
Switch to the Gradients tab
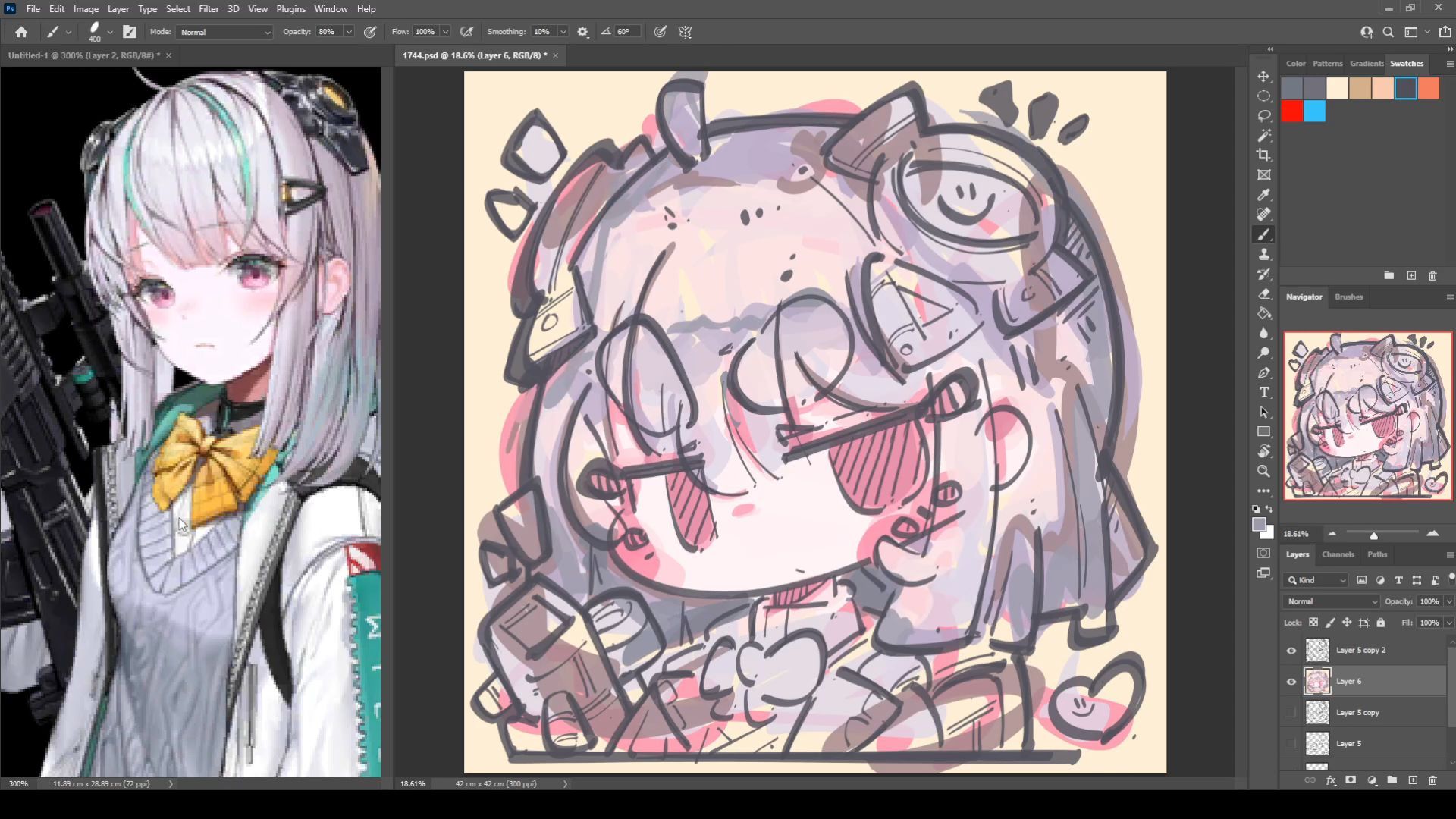click(1367, 64)
